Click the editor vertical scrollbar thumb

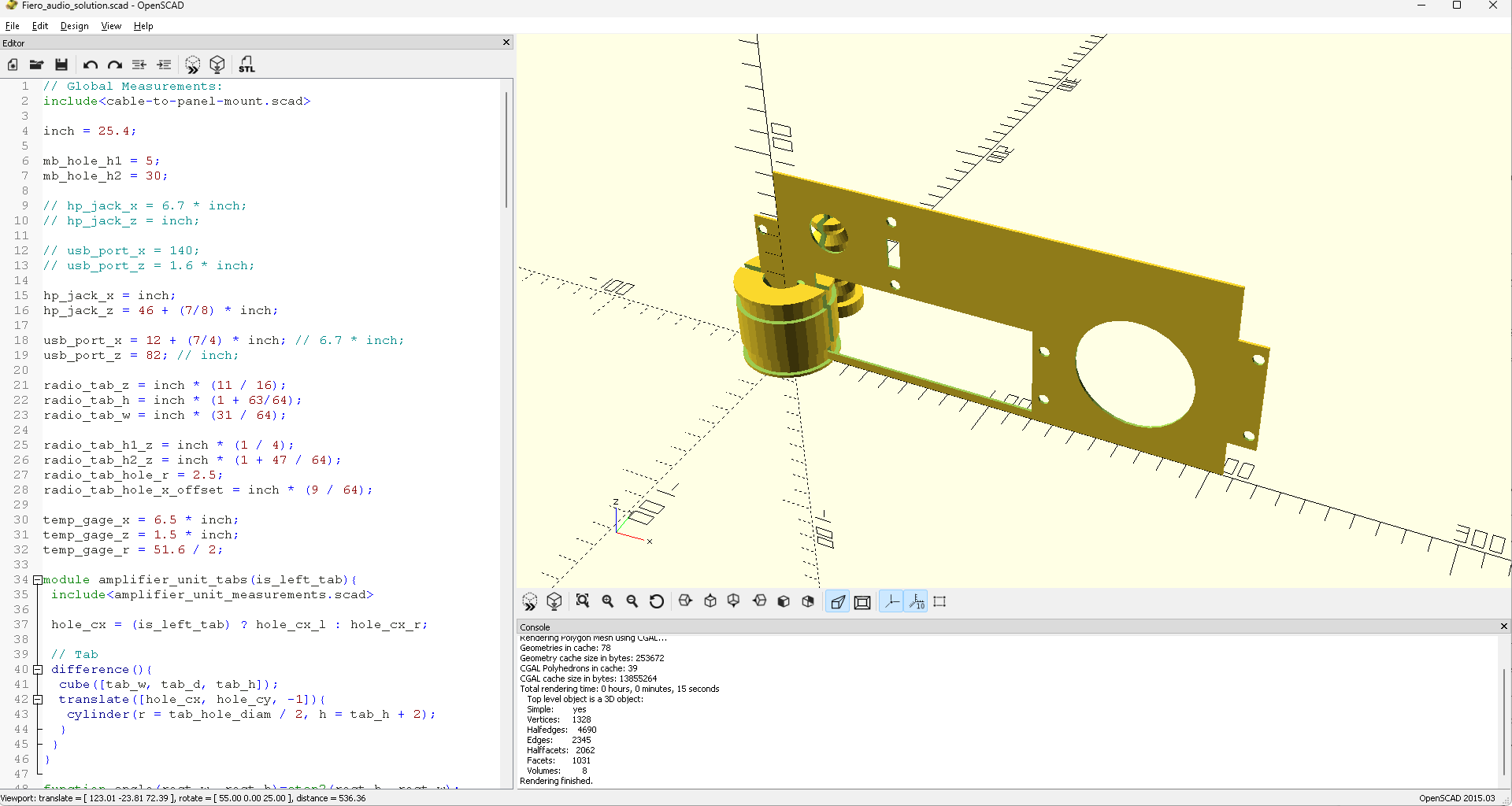506,150
